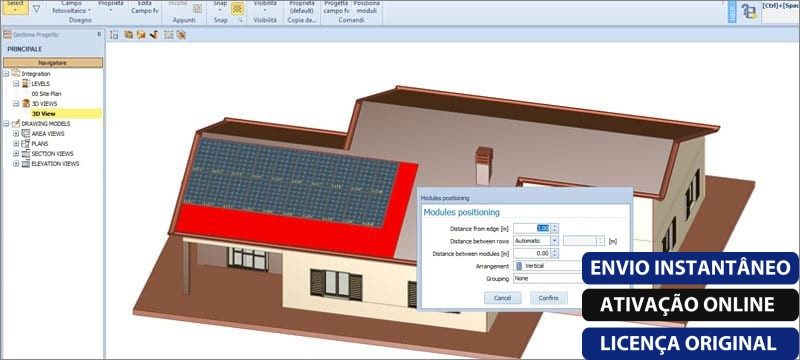
Task: Run the Posiziona moduli command
Action: tap(366, 7)
